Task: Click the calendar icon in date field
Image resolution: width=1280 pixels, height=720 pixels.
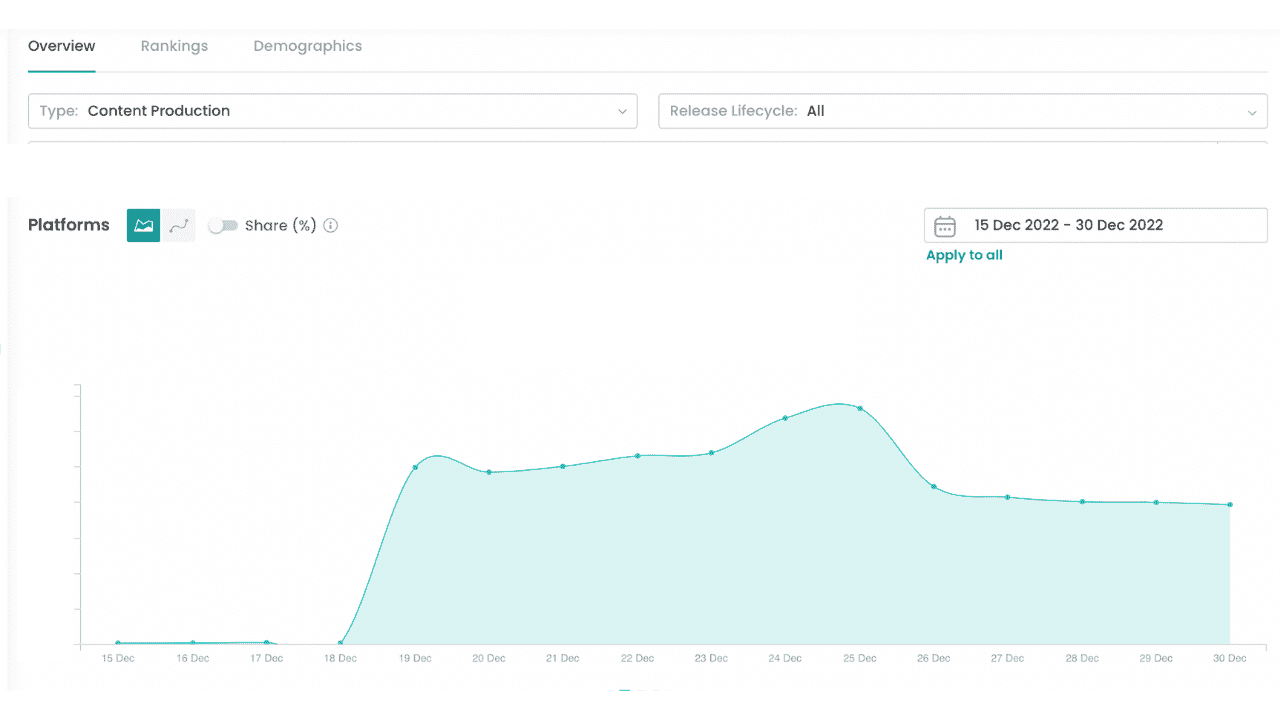Action: coord(944,226)
